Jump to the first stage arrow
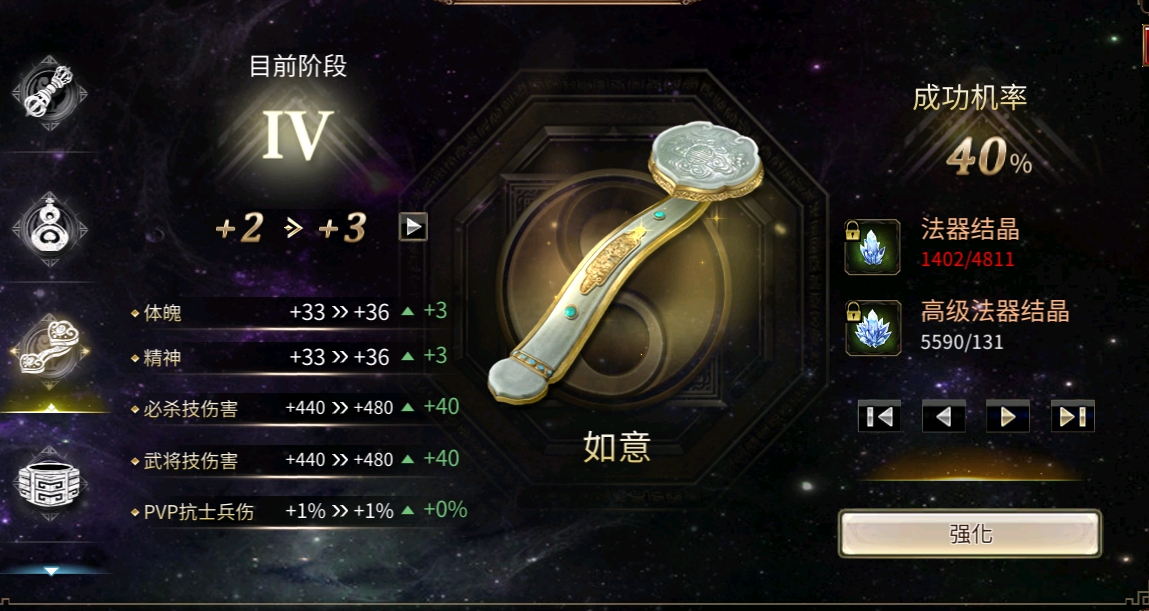 [x=879, y=416]
